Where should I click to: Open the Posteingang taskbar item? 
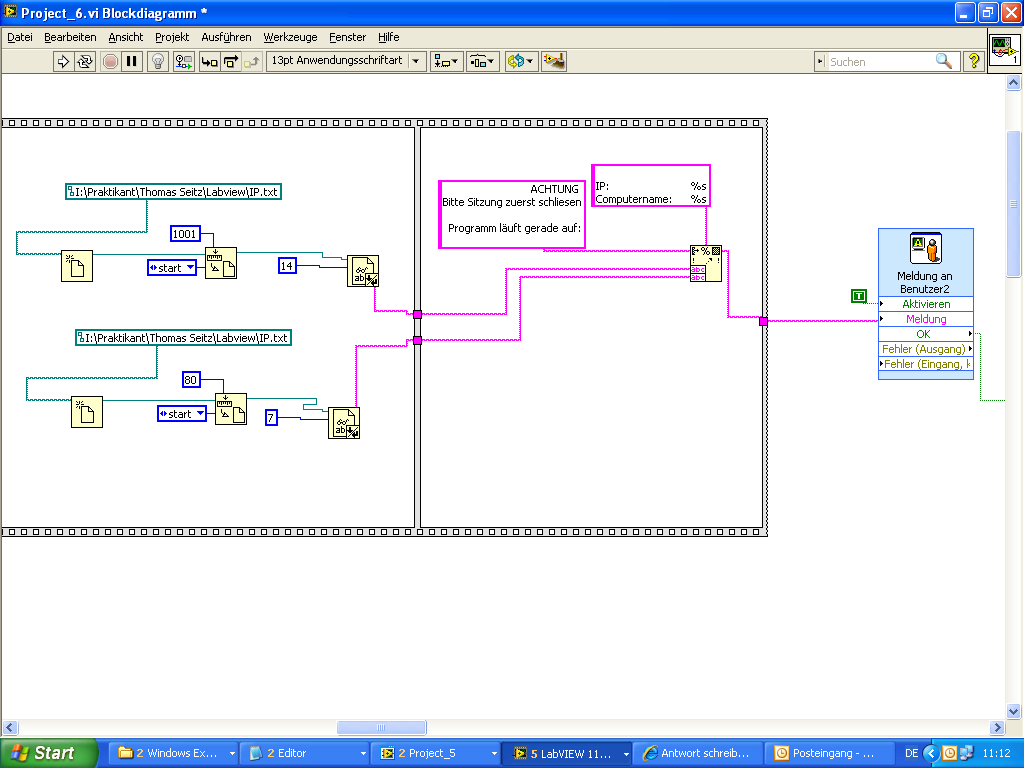(828, 753)
